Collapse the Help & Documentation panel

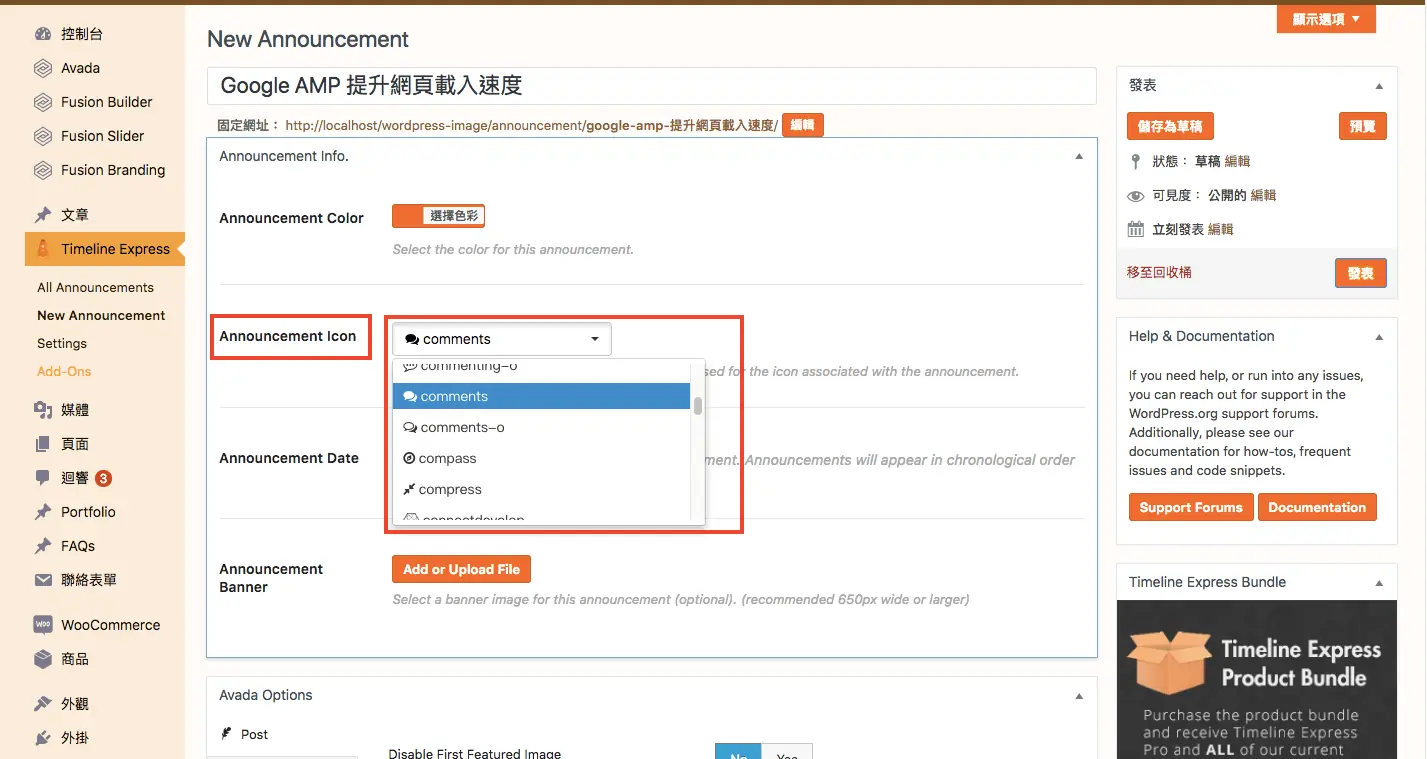(1379, 337)
